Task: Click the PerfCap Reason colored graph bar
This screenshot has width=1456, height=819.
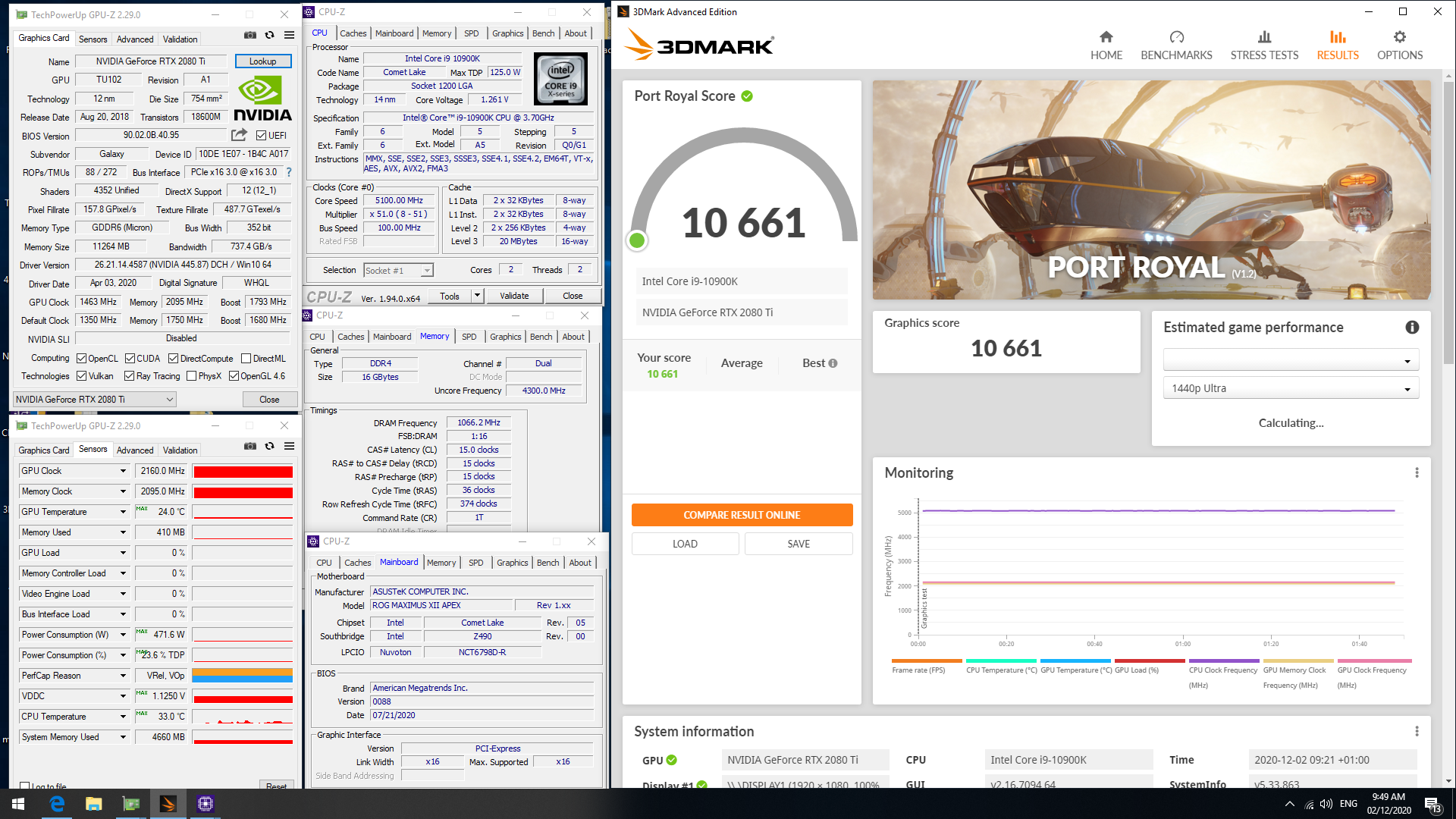Action: (x=243, y=676)
